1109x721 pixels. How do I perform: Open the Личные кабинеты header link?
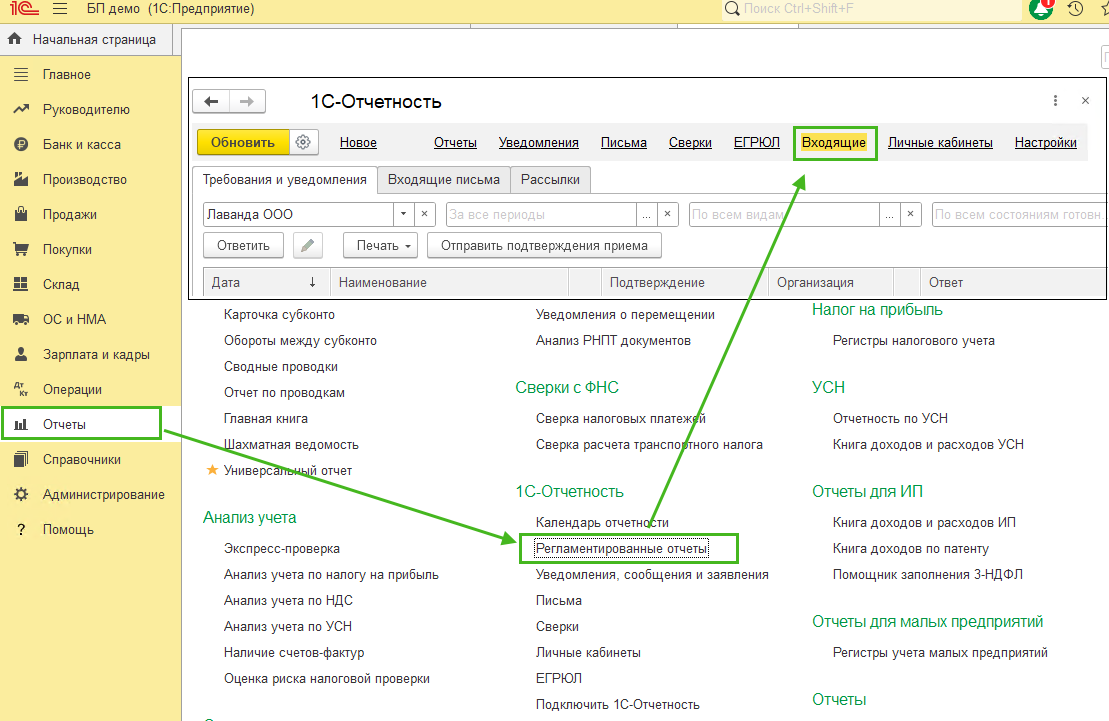click(x=940, y=142)
